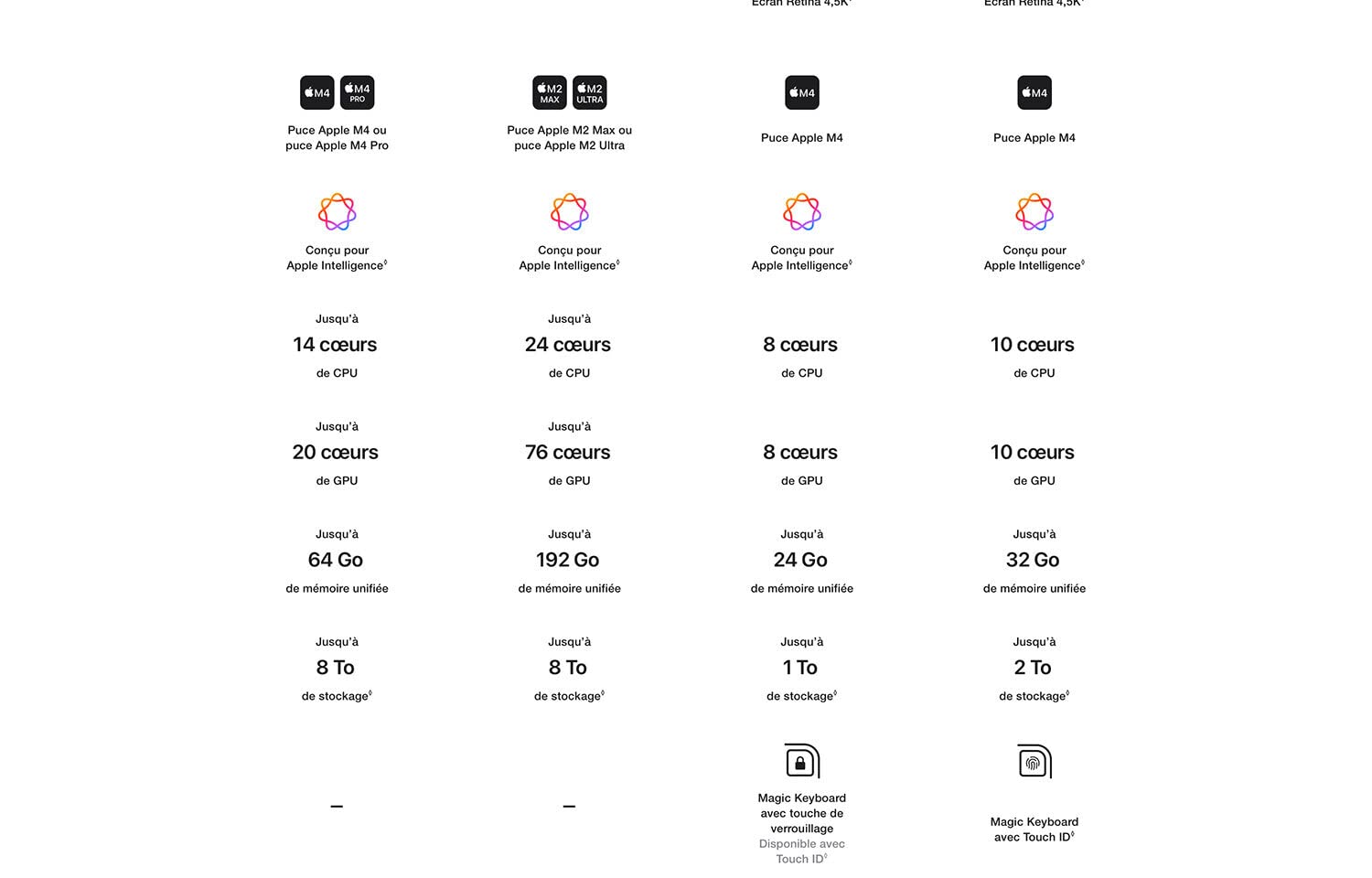Open footnote after 'Disponible avec Touch ID'
The width and height of the screenshot is (1372, 878).
[x=825, y=856]
